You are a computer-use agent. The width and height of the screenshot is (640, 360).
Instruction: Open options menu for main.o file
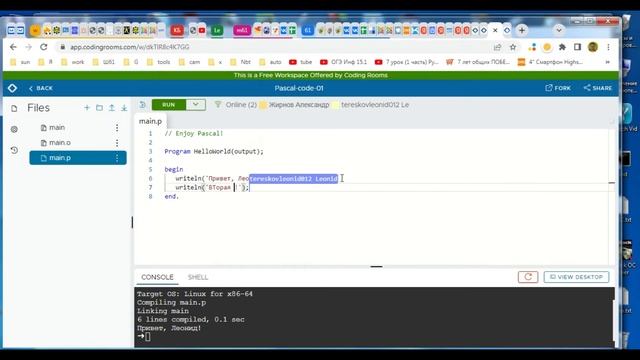tap(117, 143)
